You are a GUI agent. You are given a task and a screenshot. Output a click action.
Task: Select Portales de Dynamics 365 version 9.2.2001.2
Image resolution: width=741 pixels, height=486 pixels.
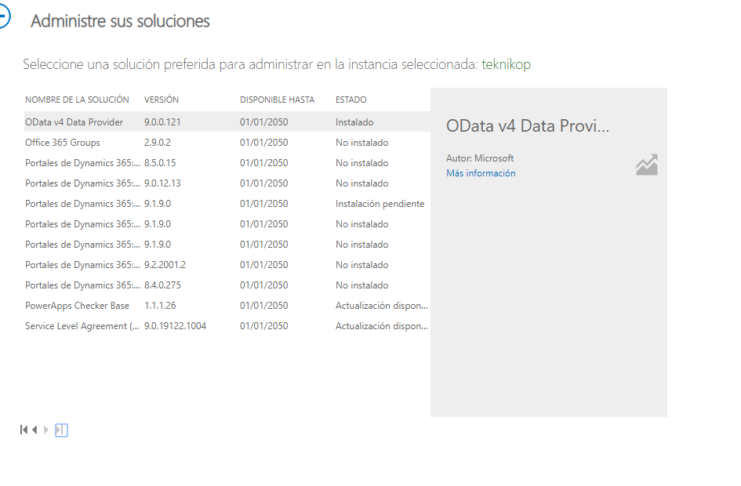point(227,264)
